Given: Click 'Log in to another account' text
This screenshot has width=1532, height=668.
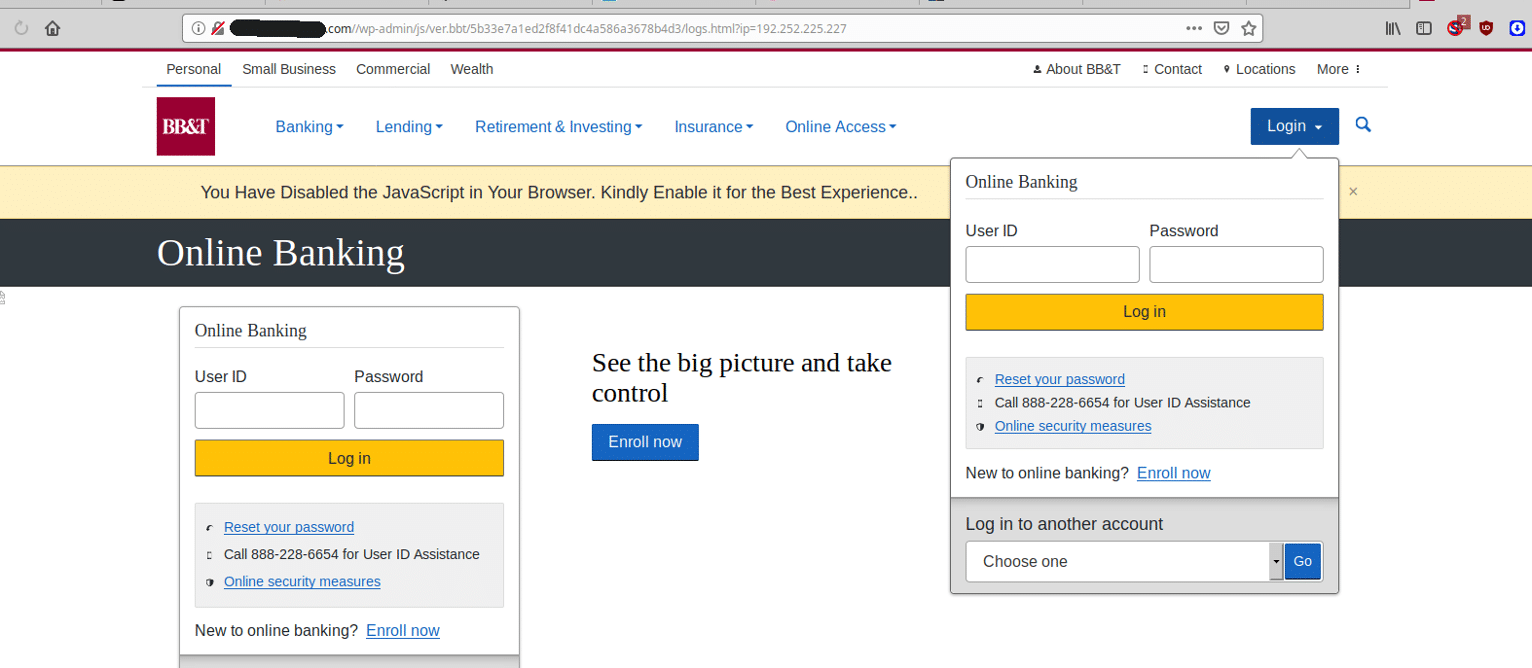Looking at the screenshot, I should [1064, 524].
